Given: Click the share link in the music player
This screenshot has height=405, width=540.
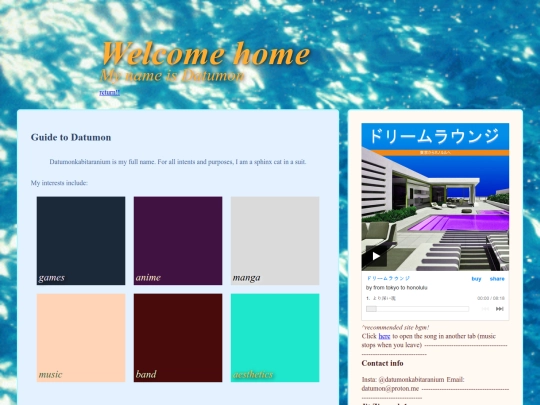Looking at the screenshot, I should [x=497, y=279].
